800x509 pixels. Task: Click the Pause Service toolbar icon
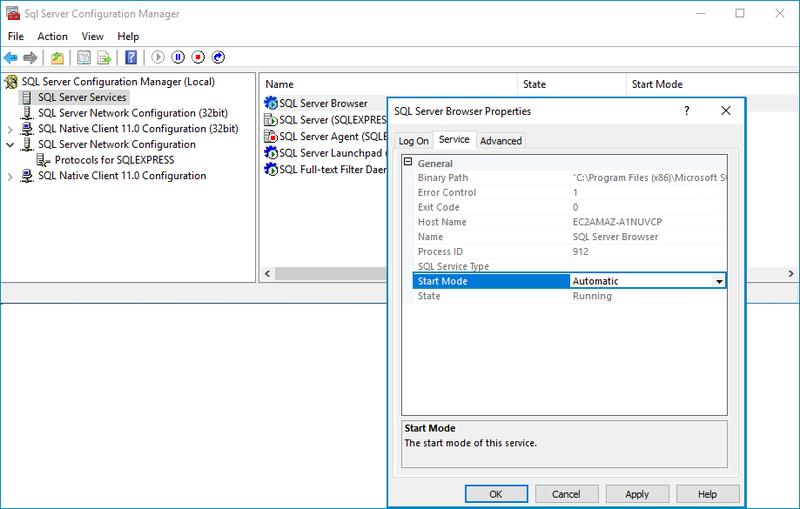[178, 58]
